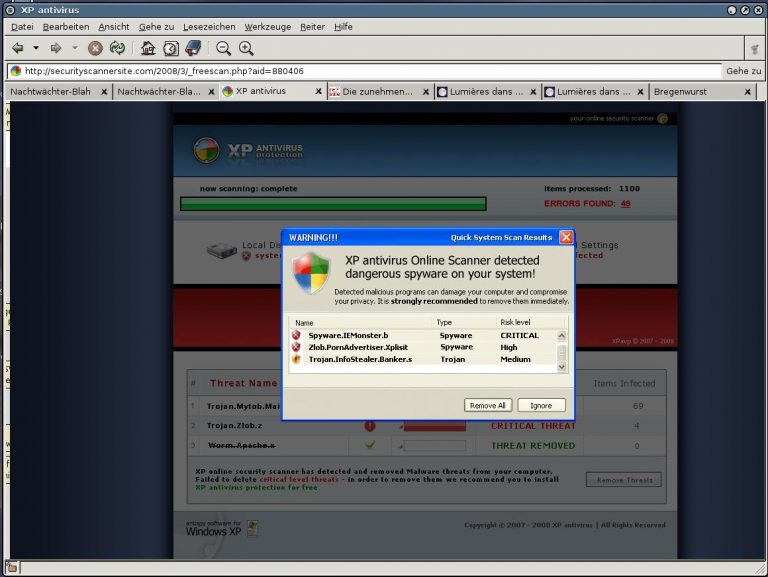This screenshot has width=768, height=577.
Task: Select the Trojan.InfoStealer.Banker.s row
Action: 424,359
